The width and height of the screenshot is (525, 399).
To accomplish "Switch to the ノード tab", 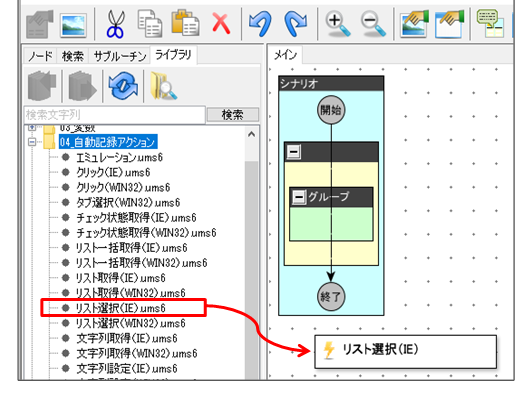I will (x=40, y=56).
